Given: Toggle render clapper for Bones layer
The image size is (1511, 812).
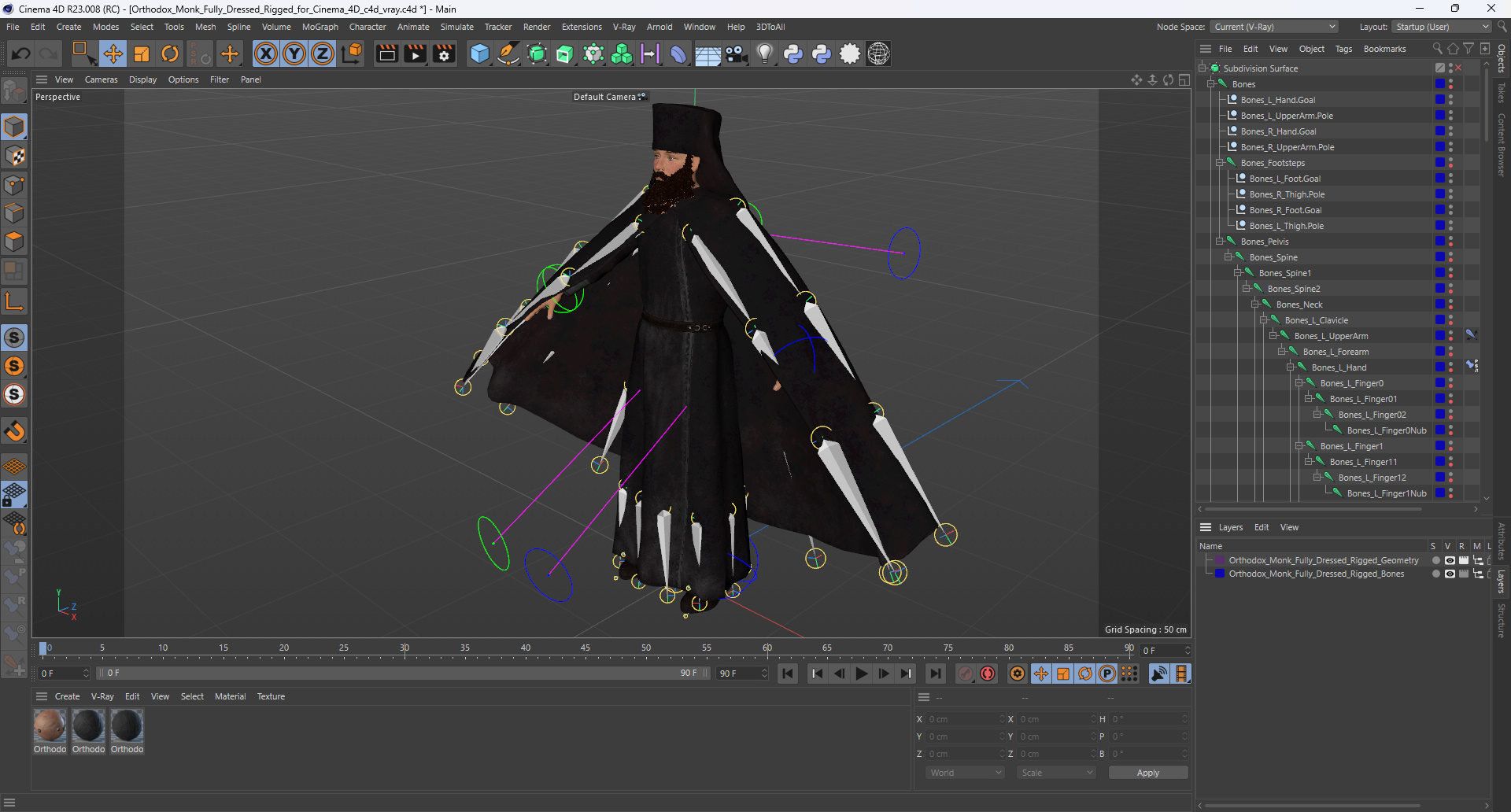Looking at the screenshot, I should pos(1464,574).
